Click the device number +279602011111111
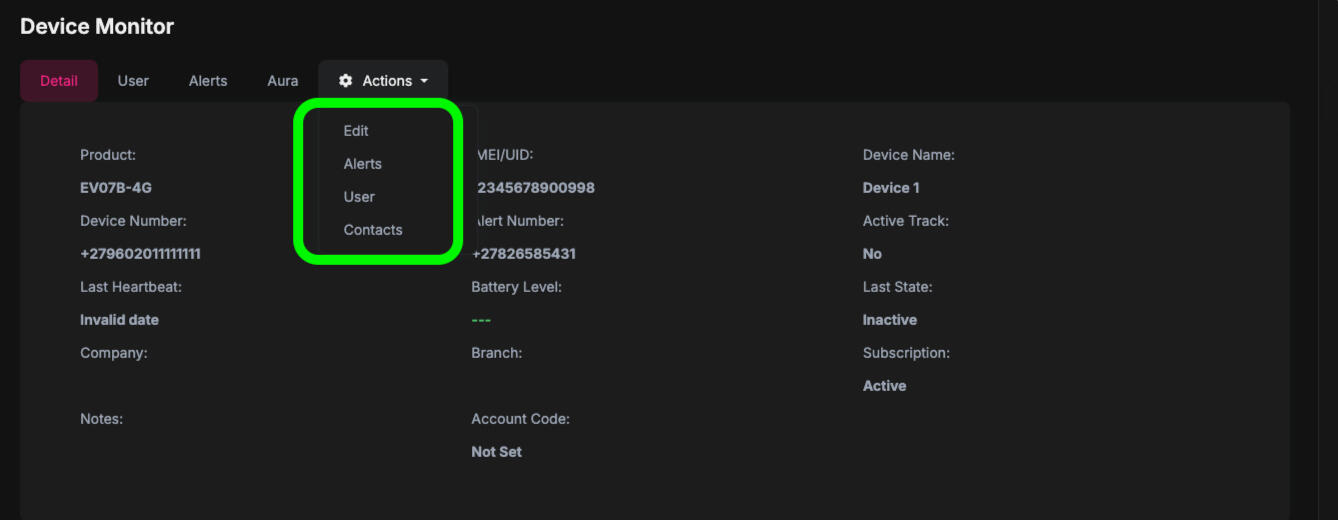 [x=140, y=254]
